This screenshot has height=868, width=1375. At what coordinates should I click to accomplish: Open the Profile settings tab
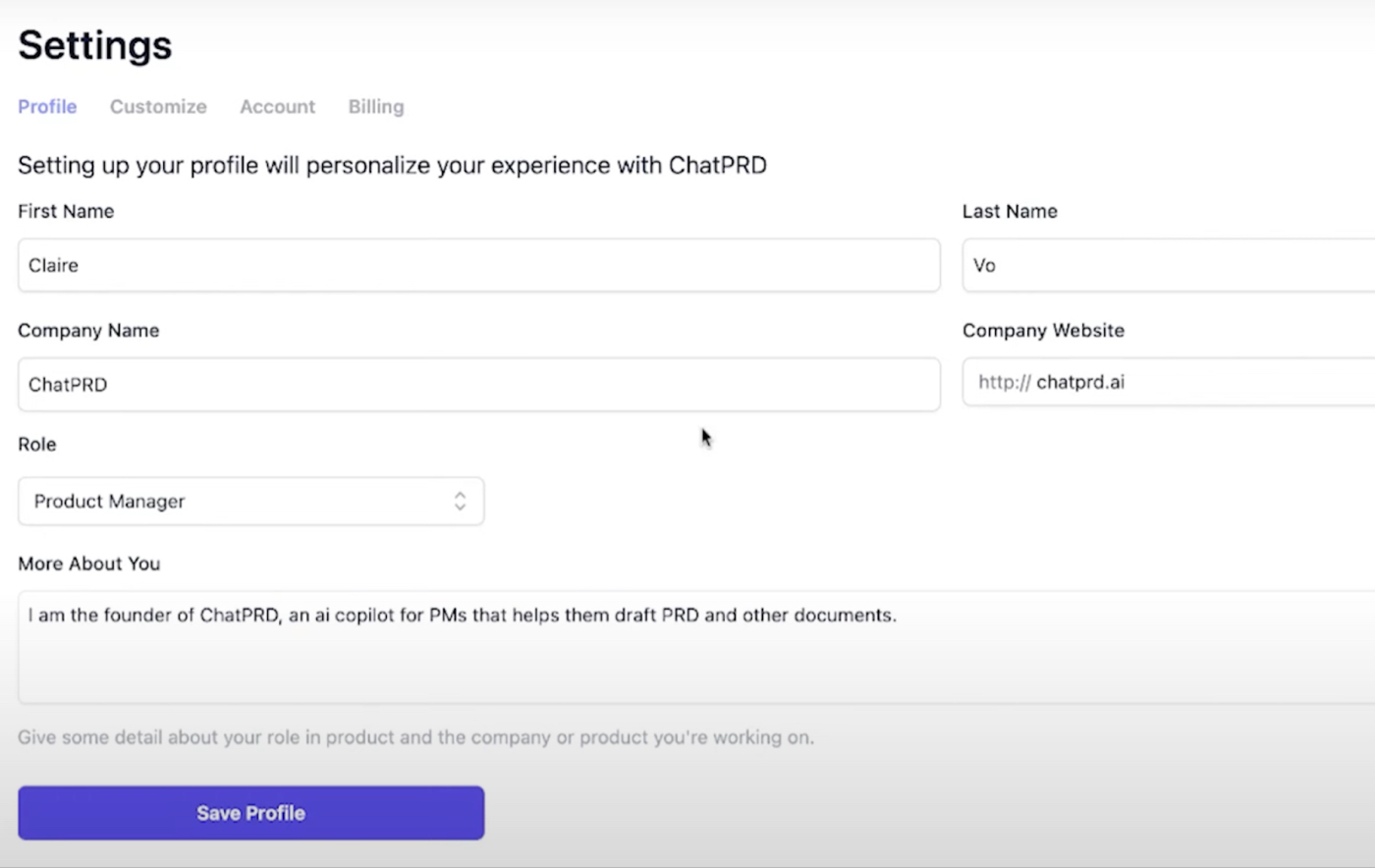pyautogui.click(x=47, y=106)
